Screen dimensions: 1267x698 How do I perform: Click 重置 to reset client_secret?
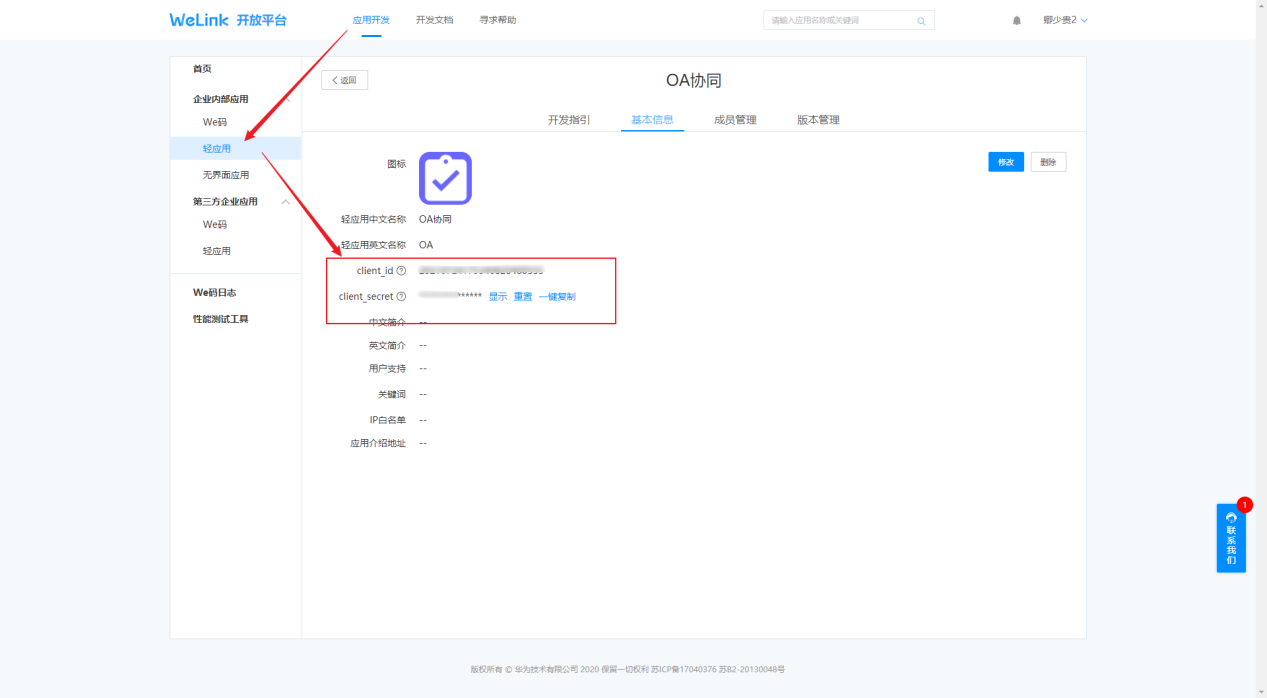coord(523,297)
